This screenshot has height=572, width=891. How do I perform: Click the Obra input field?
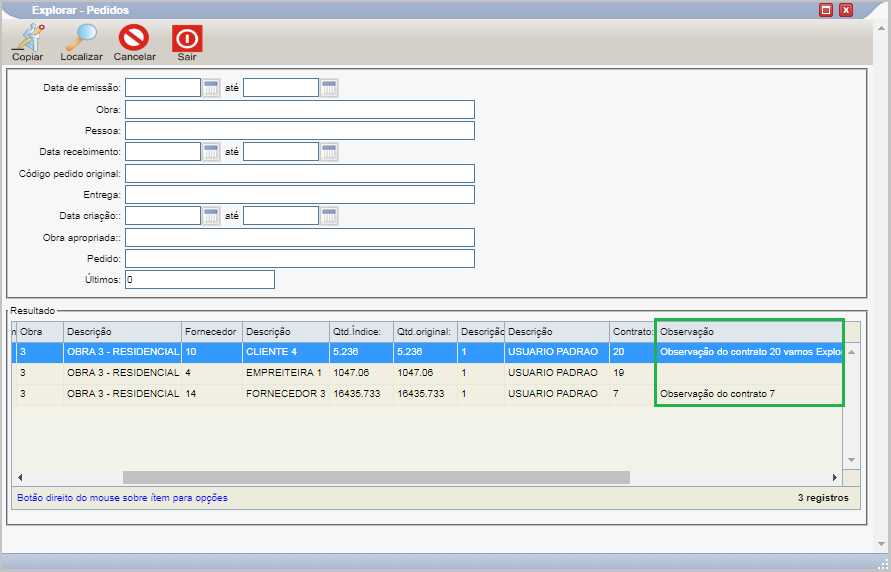tap(299, 109)
